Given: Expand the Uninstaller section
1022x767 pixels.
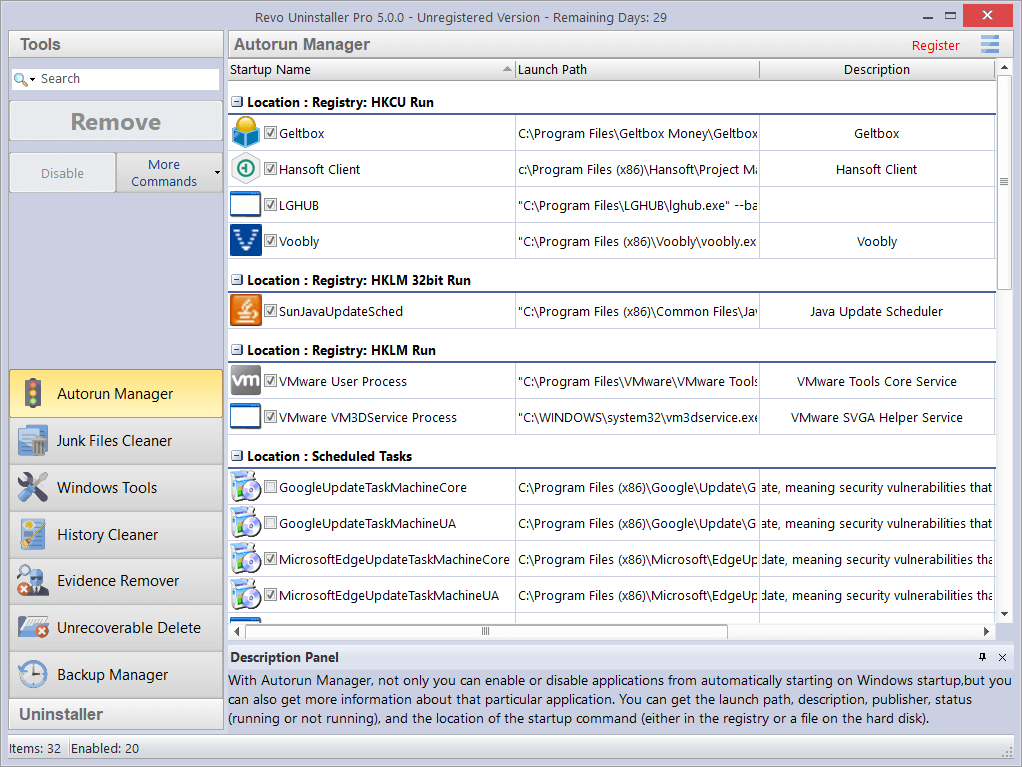Looking at the screenshot, I should 116,714.
